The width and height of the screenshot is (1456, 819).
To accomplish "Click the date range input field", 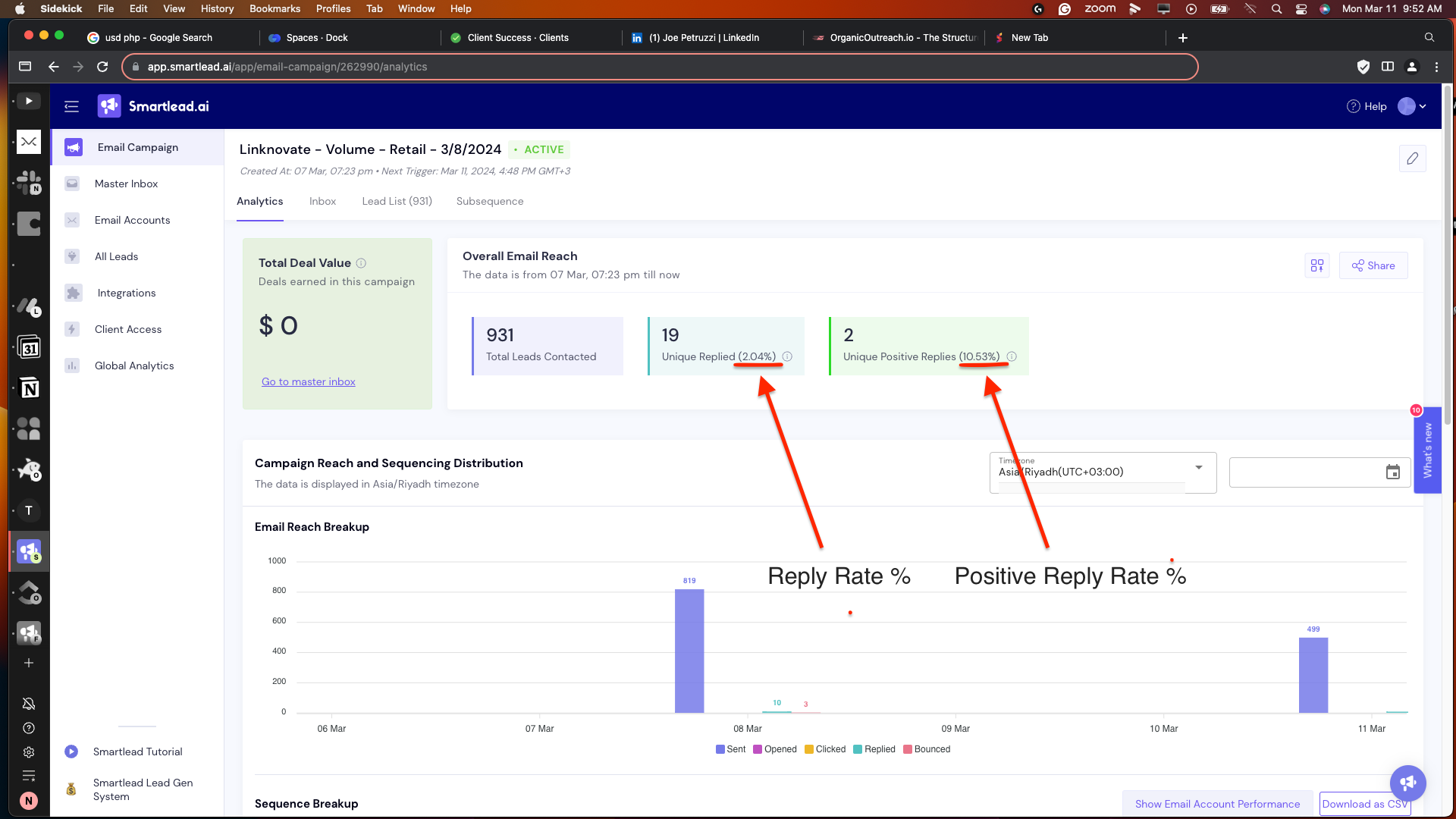I will (1304, 472).
